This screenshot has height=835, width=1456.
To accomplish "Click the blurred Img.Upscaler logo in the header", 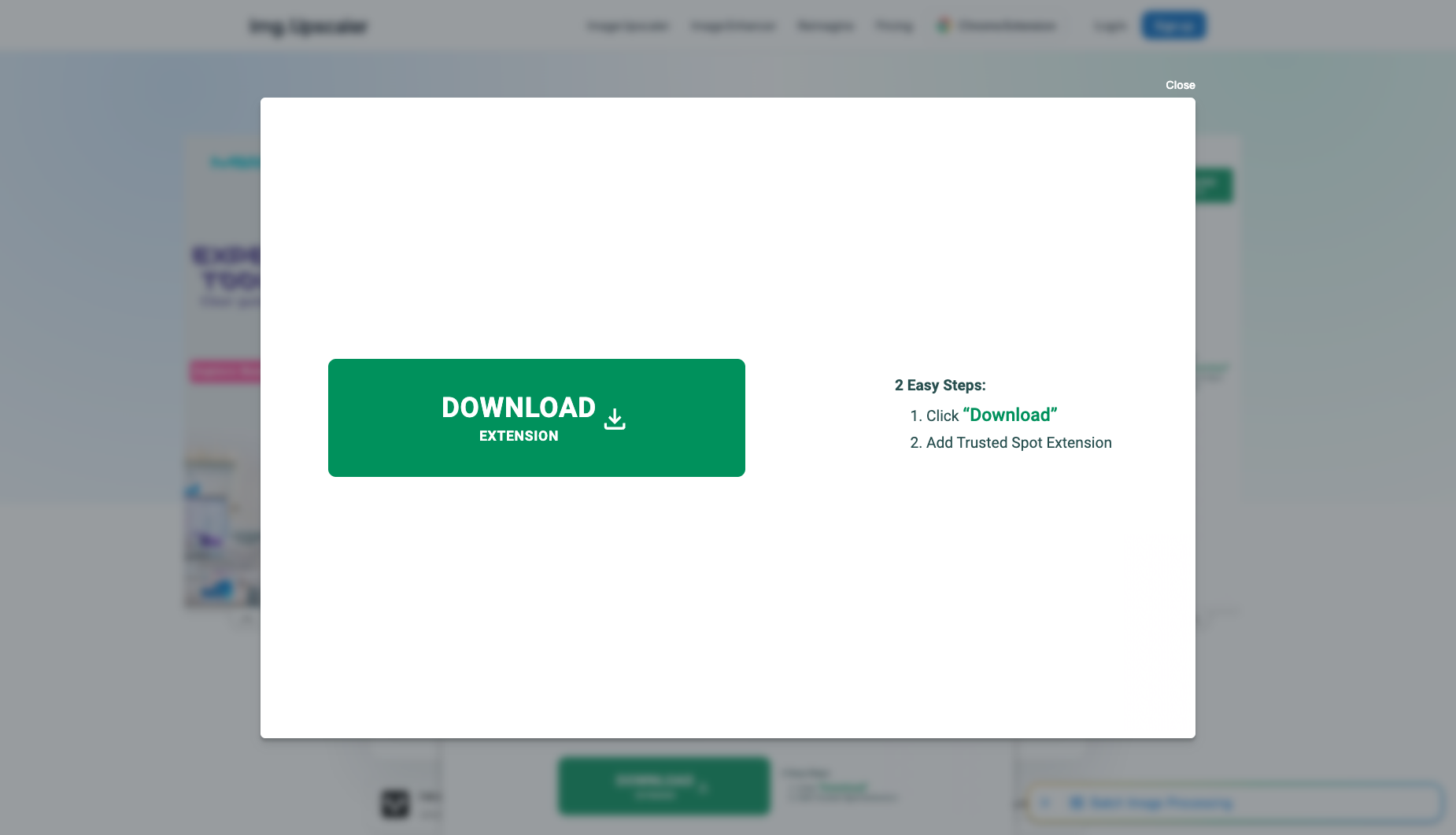I will pyautogui.click(x=309, y=26).
